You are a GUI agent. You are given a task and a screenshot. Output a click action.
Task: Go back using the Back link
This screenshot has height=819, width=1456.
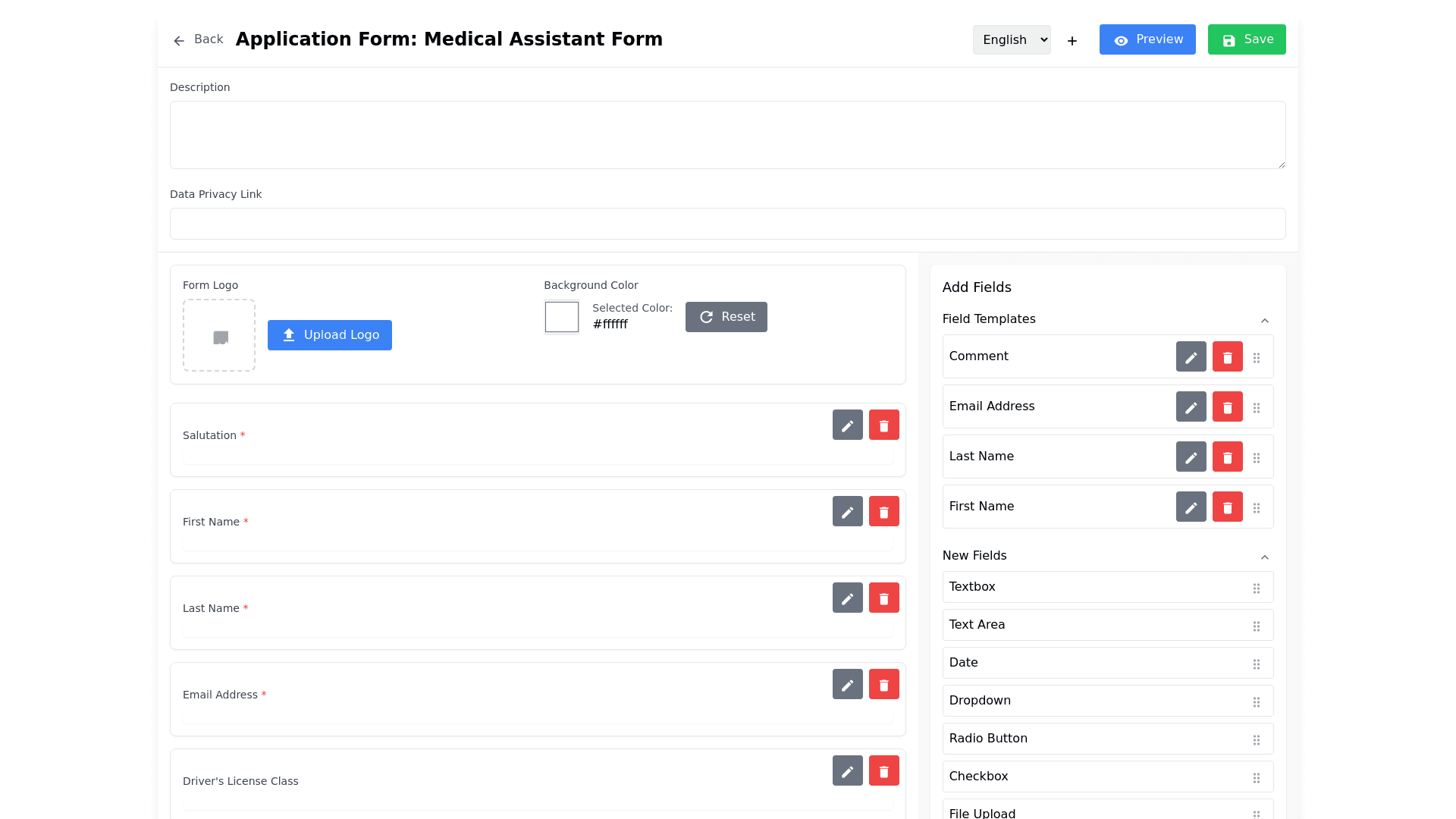coord(198,40)
